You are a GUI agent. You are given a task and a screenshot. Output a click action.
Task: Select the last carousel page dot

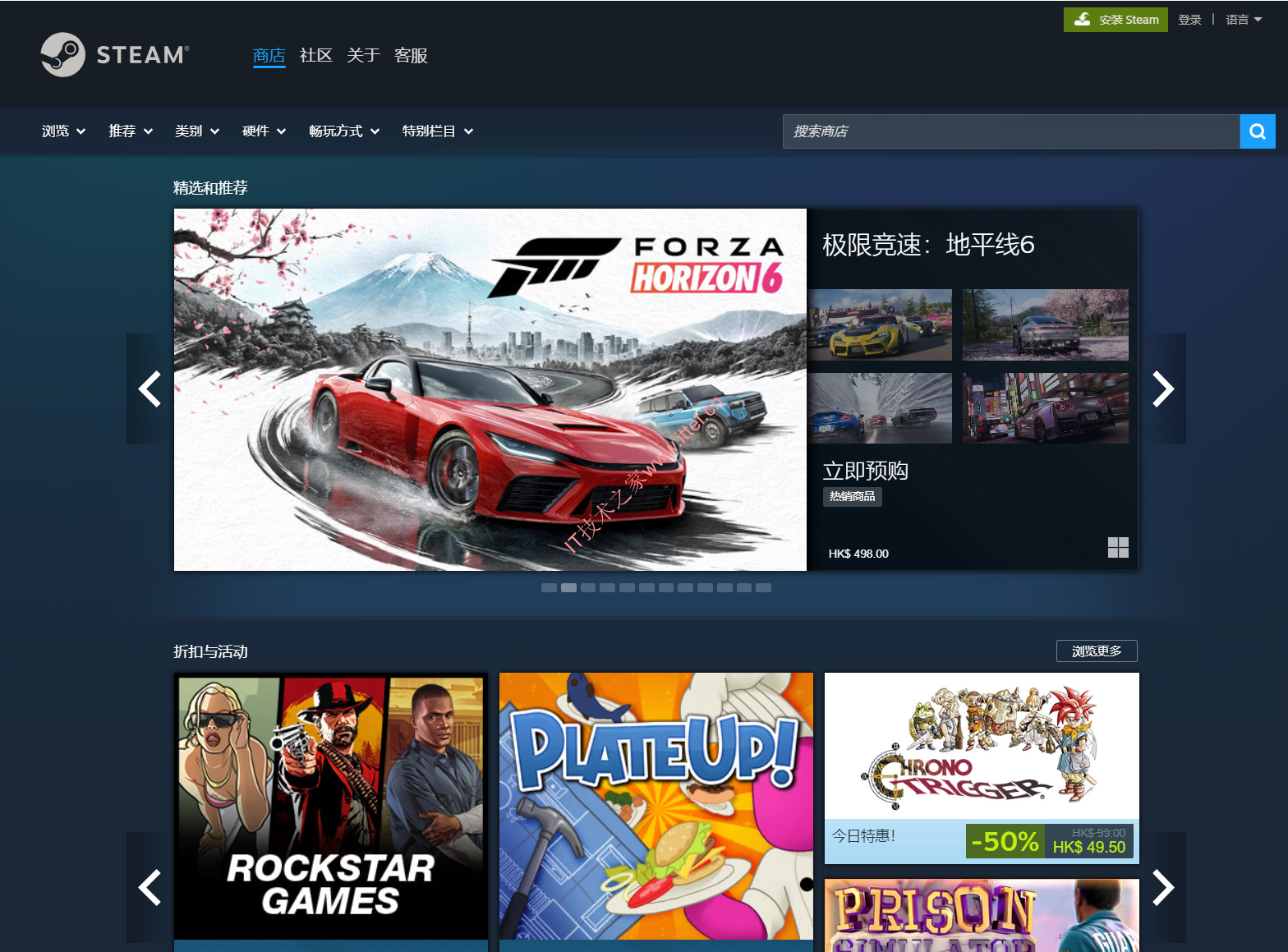click(x=763, y=588)
